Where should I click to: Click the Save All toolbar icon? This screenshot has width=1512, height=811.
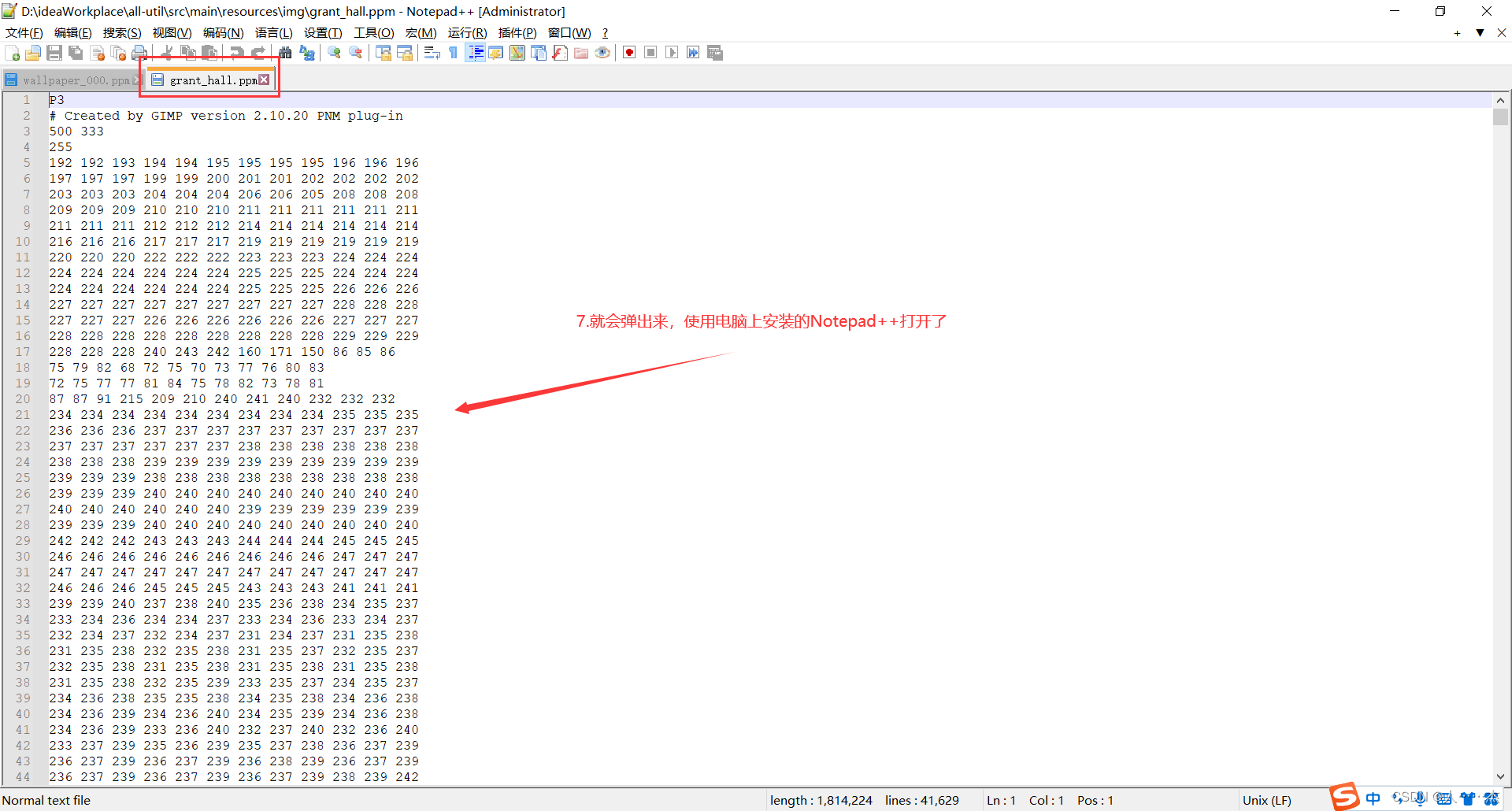point(76,53)
